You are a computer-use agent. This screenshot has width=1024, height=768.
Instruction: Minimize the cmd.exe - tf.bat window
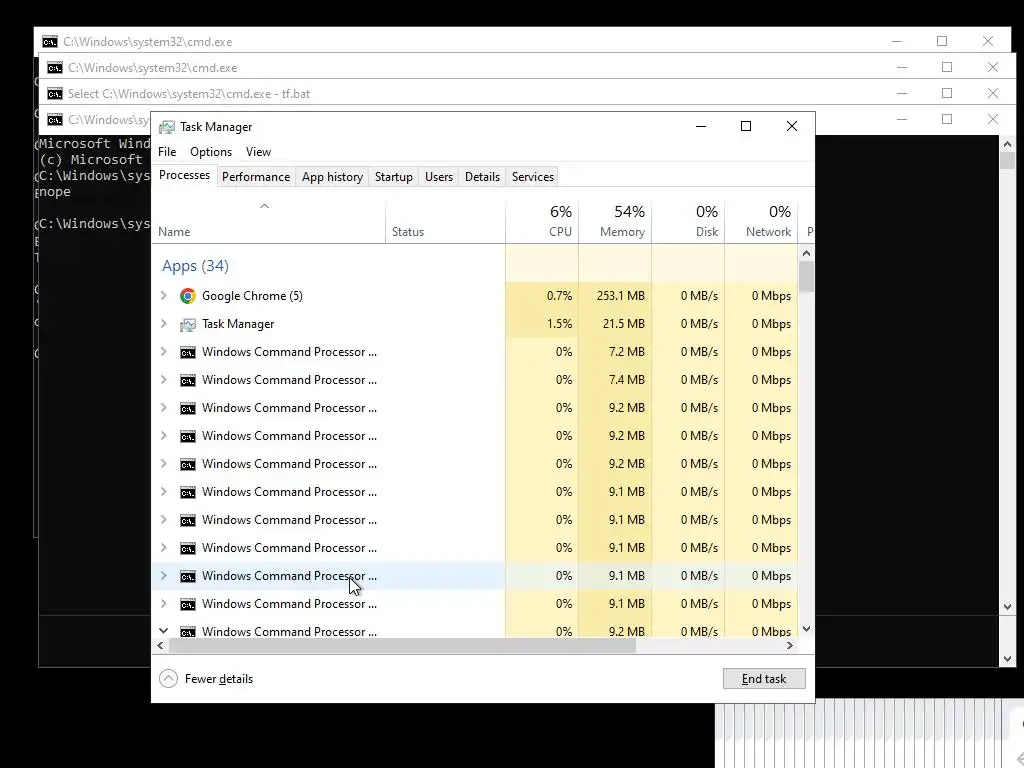(x=902, y=93)
